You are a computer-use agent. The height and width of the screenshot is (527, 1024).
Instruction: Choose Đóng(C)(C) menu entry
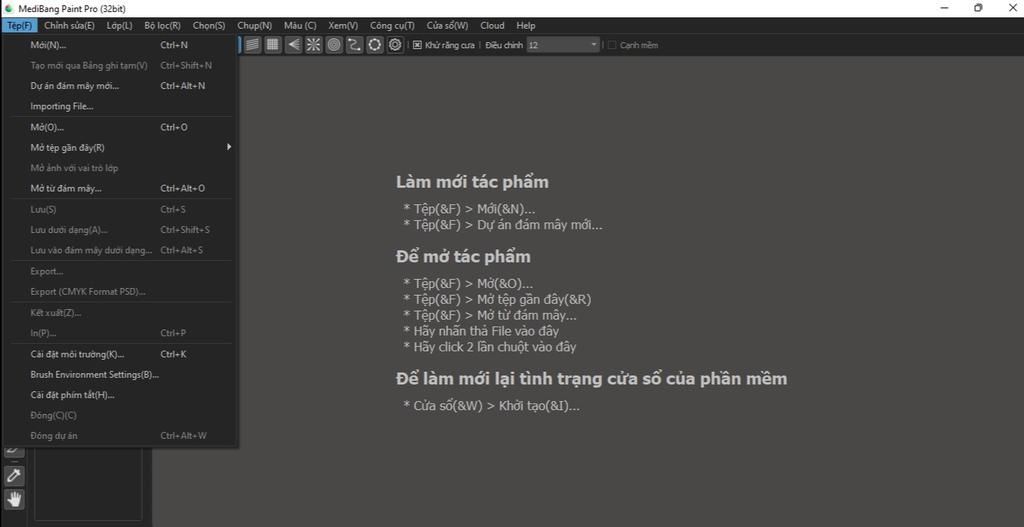(x=121, y=415)
